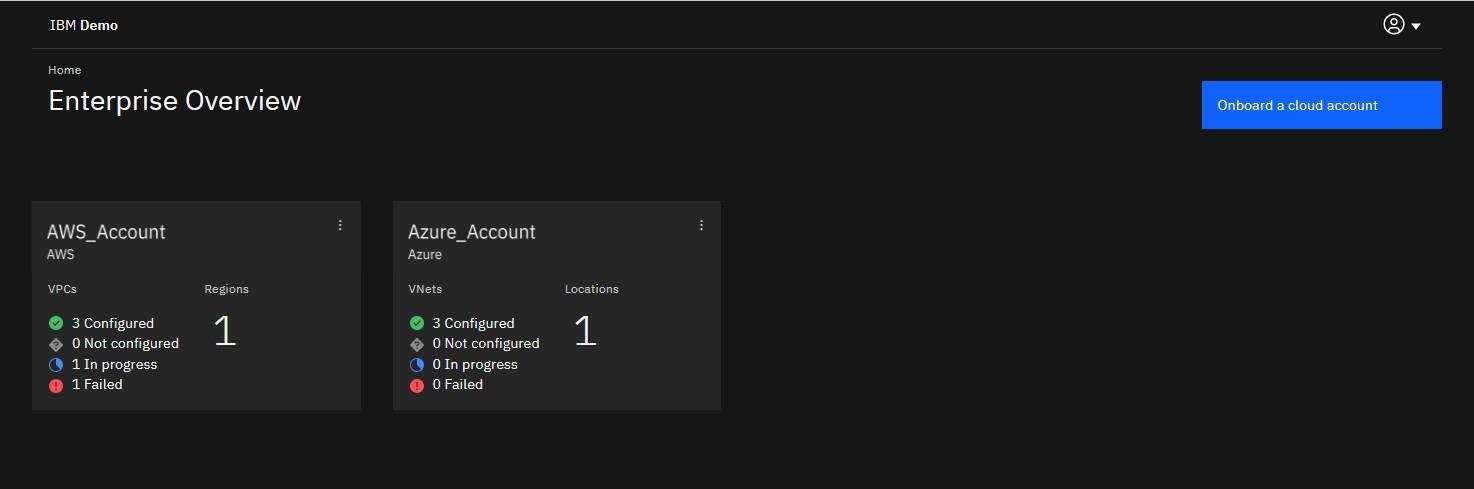Select '1 Failed' in AWS_Account card
The width and height of the screenshot is (1474, 489).
coord(97,384)
